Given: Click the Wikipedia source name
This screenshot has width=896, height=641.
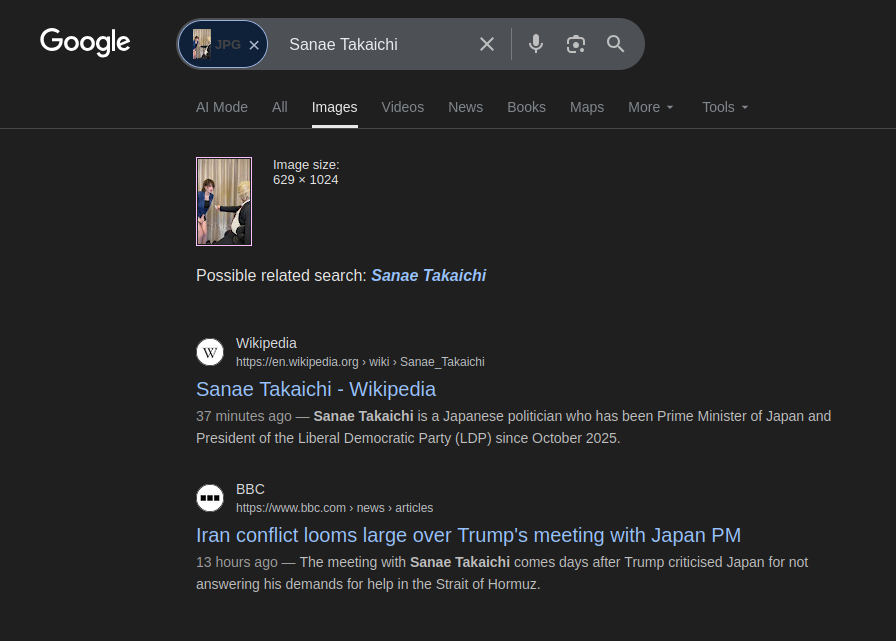Looking at the screenshot, I should 266,343.
